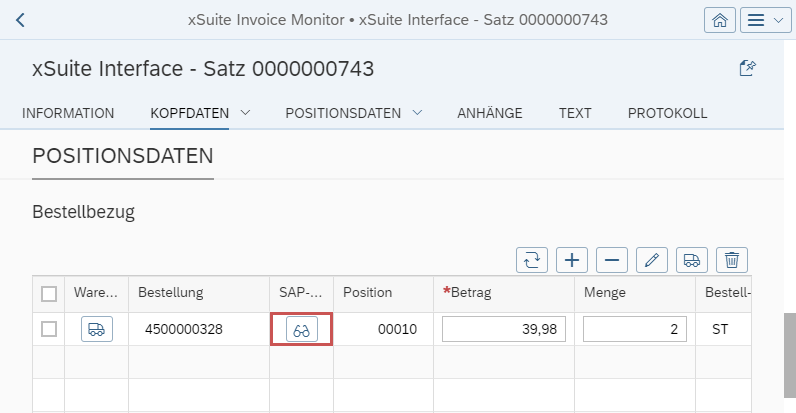Click the truck icon in the toolbar
This screenshot has width=796, height=413.
691,260
